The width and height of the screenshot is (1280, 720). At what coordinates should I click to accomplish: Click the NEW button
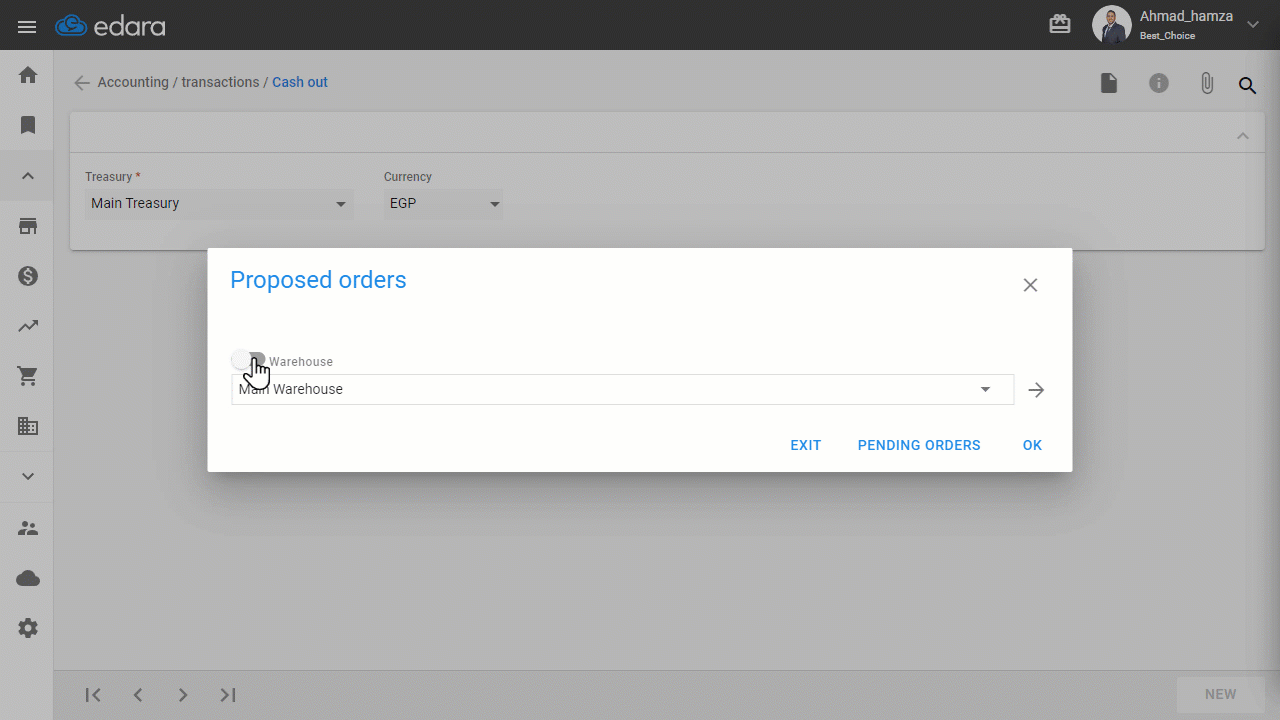pos(1220,695)
